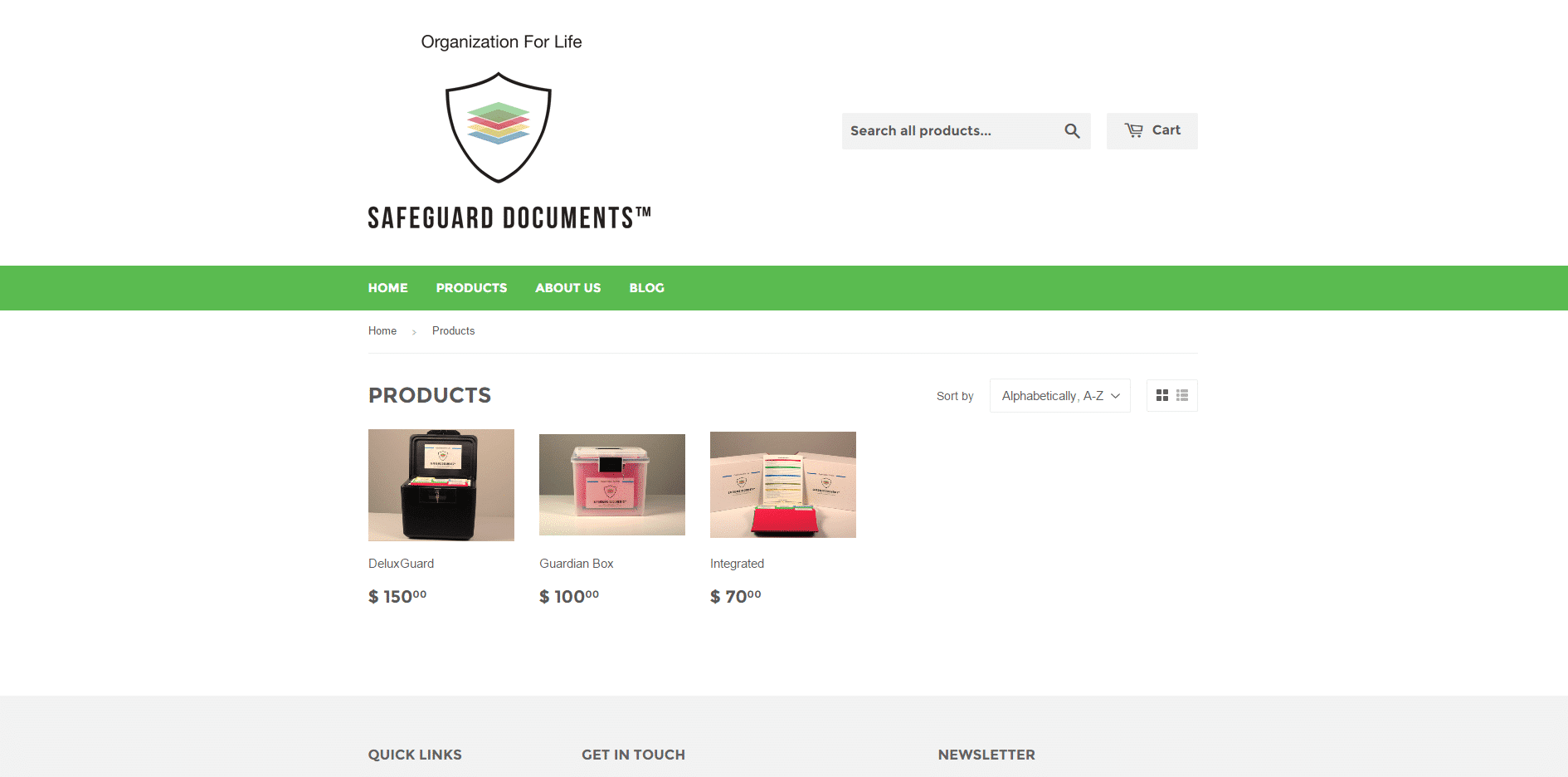Click the SAFEGUARD DOCUMENTS brand name text
This screenshot has height=777, width=1568.
pos(509,218)
